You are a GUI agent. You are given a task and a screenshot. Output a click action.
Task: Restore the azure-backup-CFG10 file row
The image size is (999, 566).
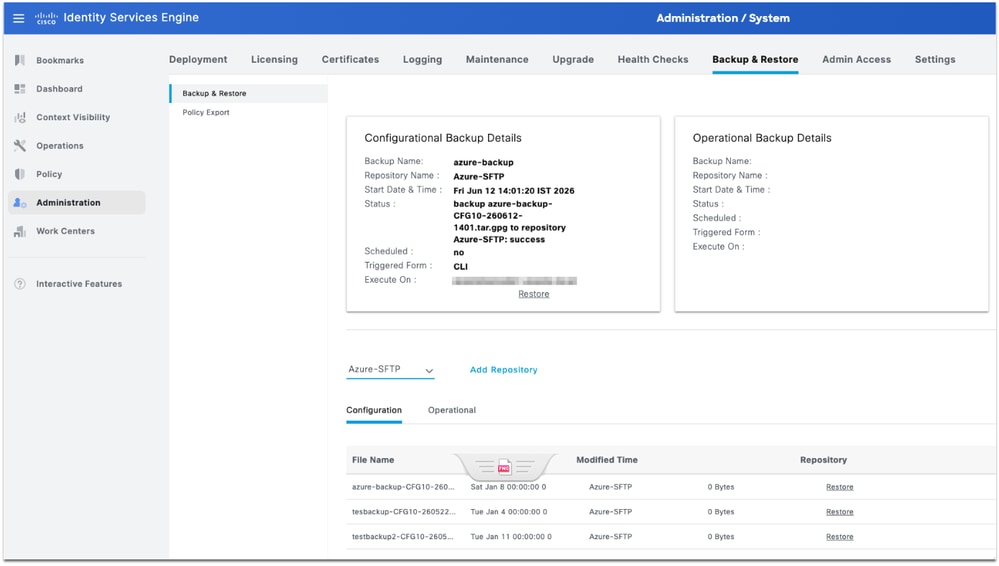pyautogui.click(x=839, y=487)
